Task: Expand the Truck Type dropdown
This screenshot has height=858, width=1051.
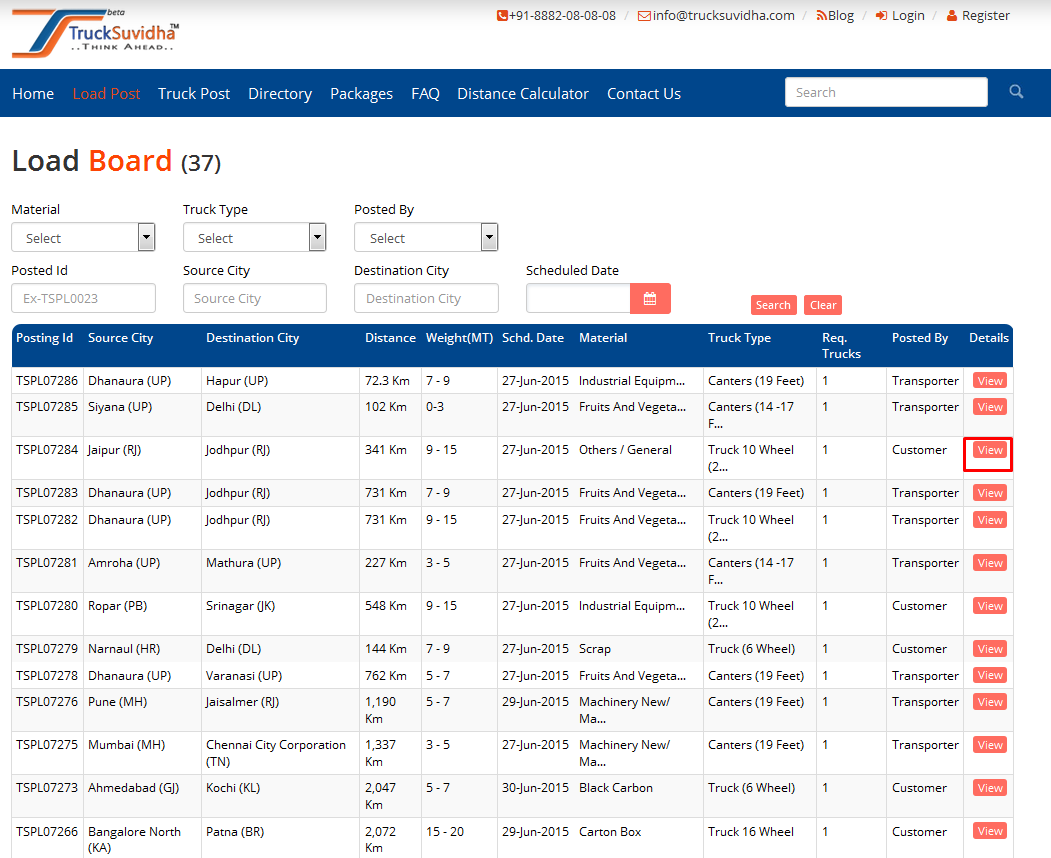Action: (254, 238)
